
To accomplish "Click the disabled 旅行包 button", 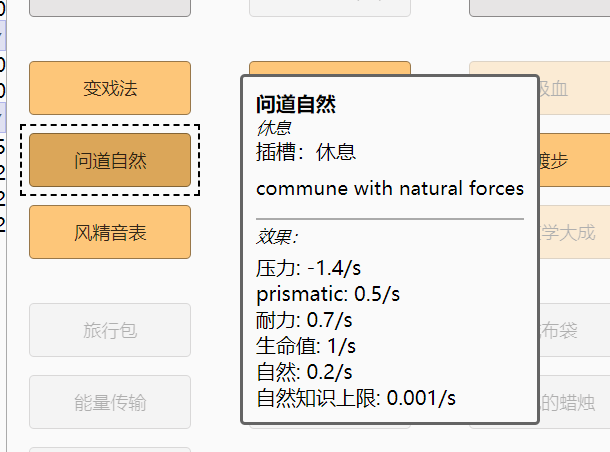I will [x=110, y=330].
